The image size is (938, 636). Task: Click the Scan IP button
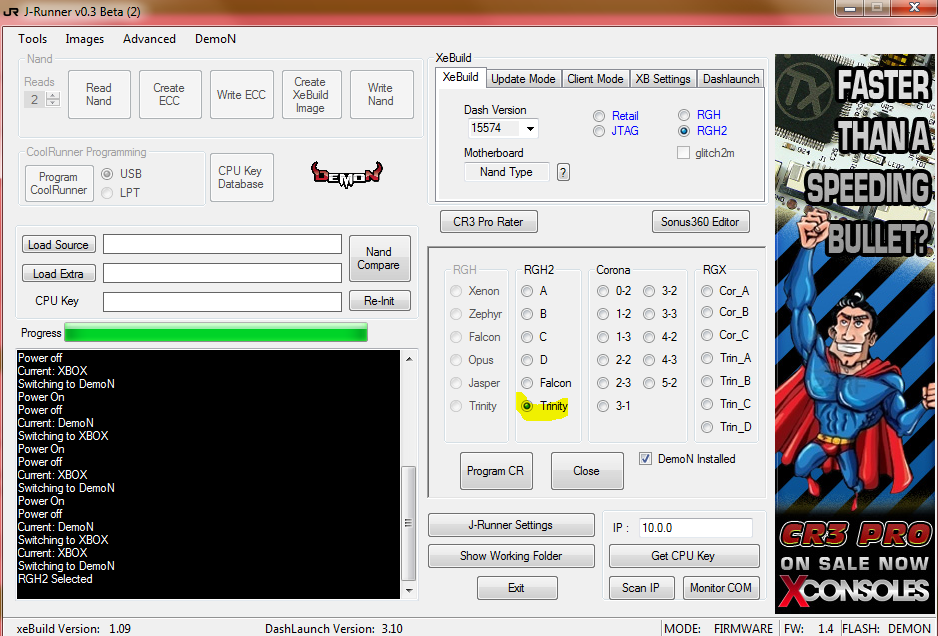tap(641, 588)
